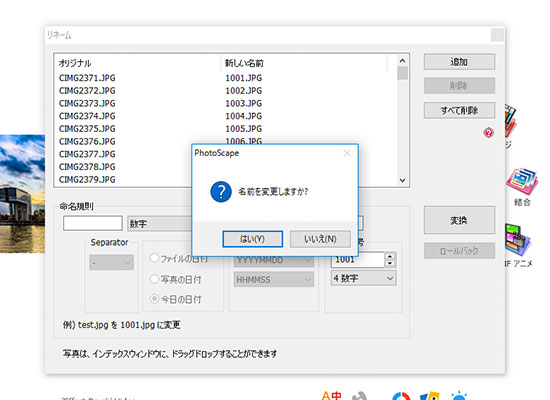Viewport: 550px width, 400px height.
Task: Open the HHMMSS time format dropdown
Action: coord(274,280)
